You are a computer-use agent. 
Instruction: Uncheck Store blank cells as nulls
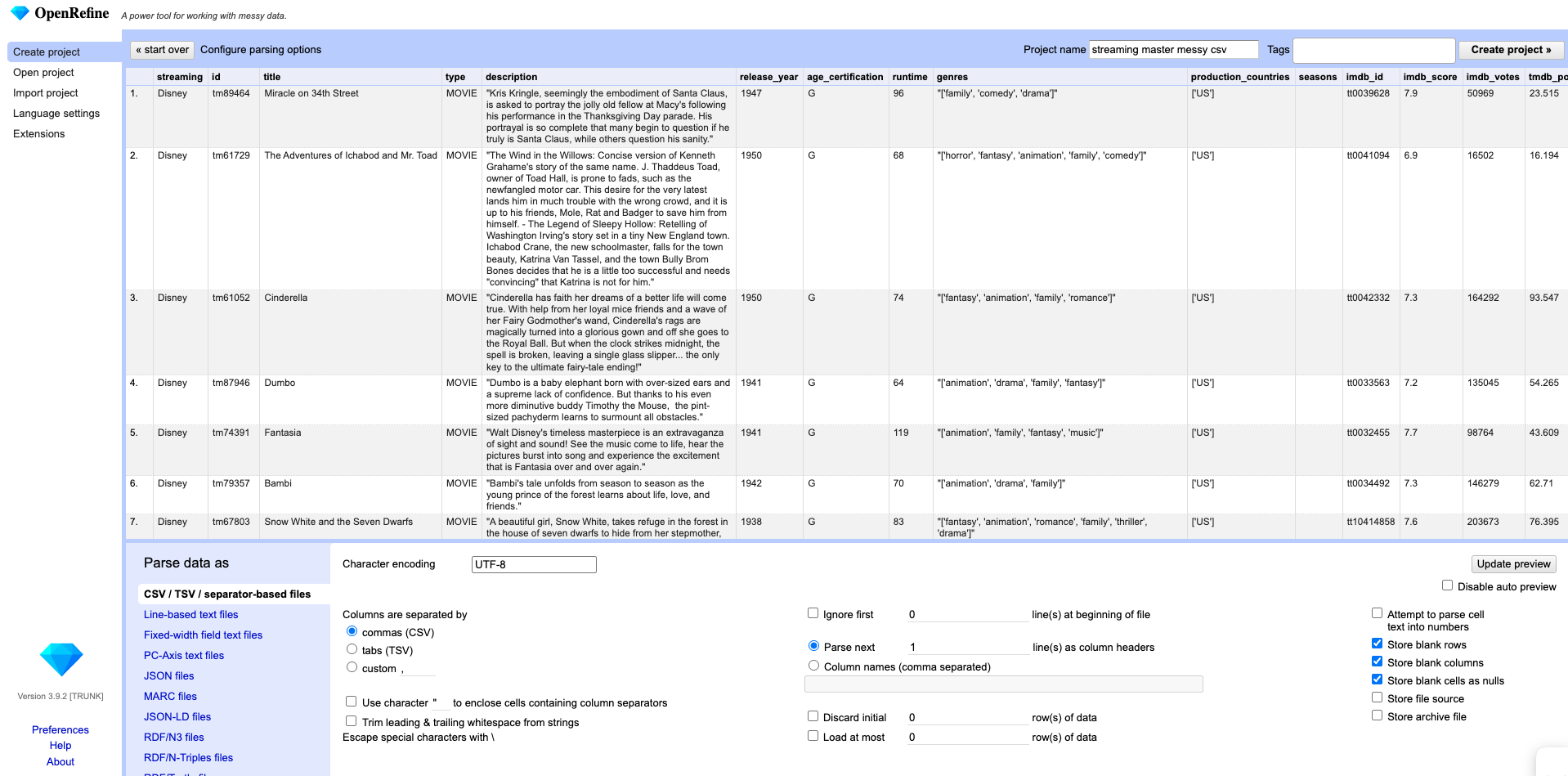click(x=1377, y=680)
